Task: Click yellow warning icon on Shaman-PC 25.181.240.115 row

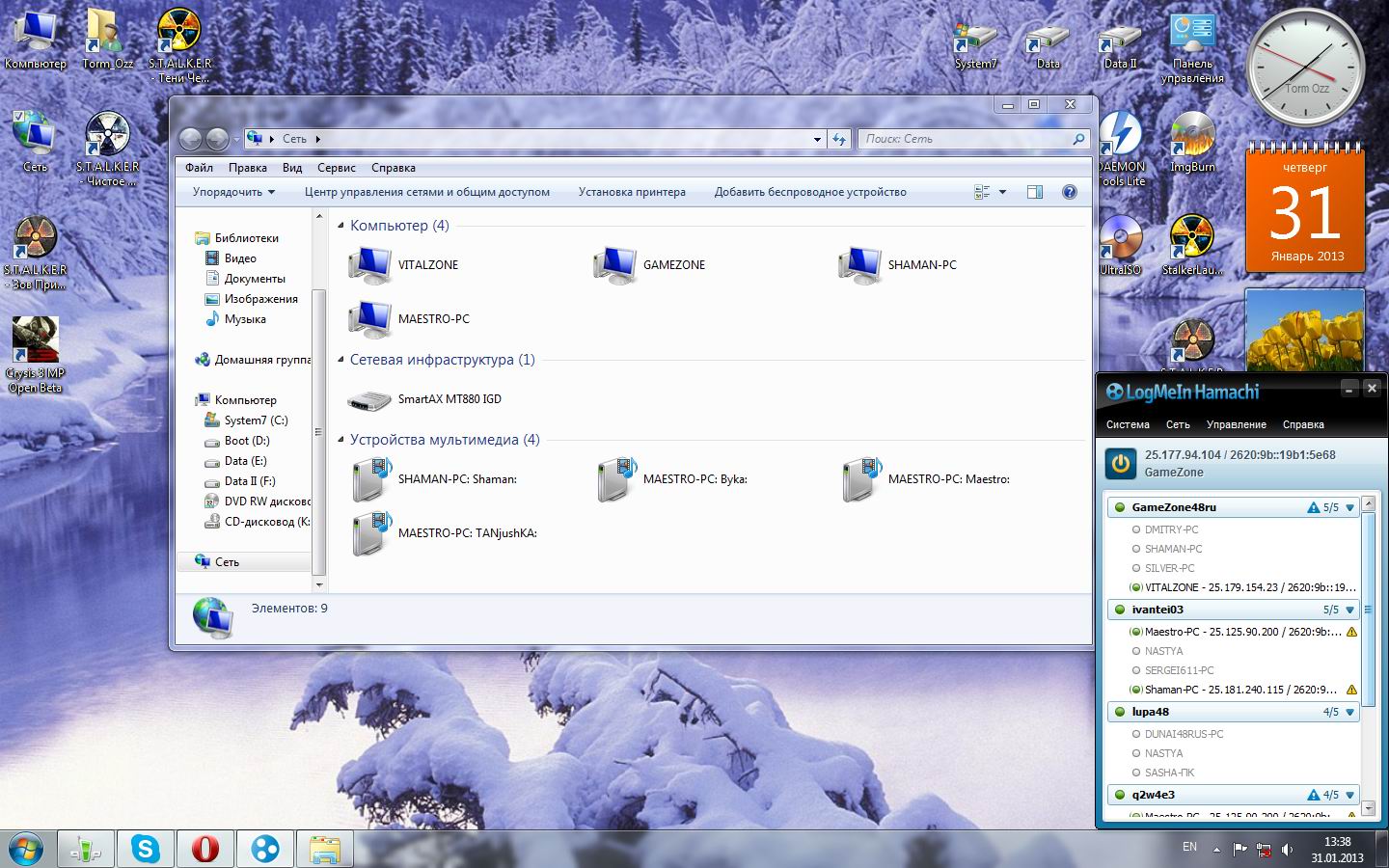Action: tap(1351, 691)
